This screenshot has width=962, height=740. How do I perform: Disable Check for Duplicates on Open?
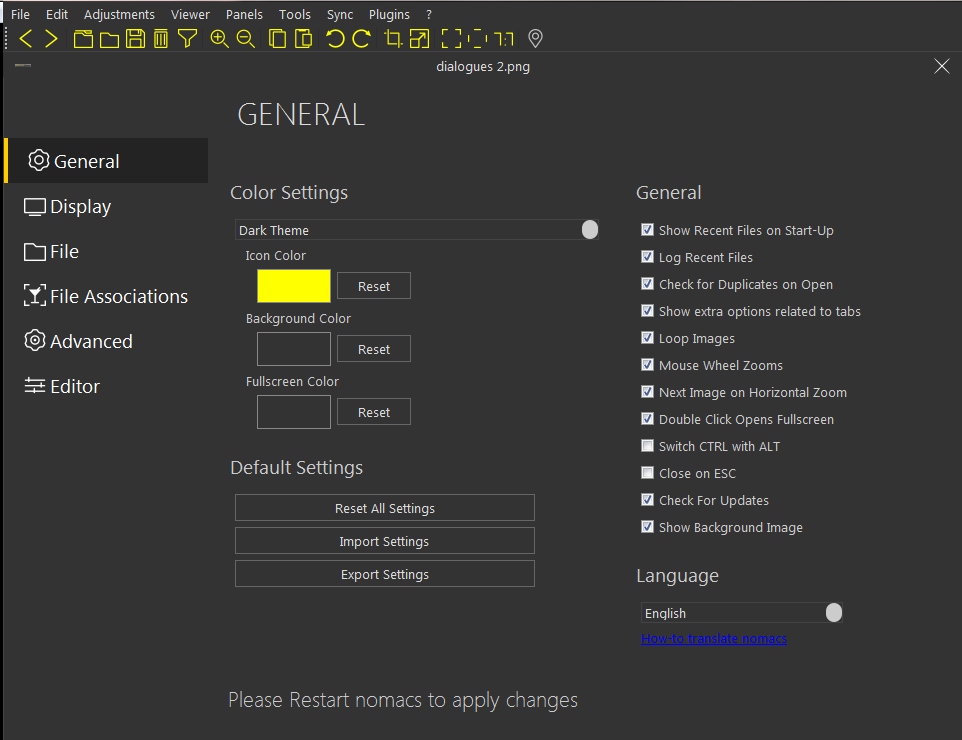pos(647,283)
